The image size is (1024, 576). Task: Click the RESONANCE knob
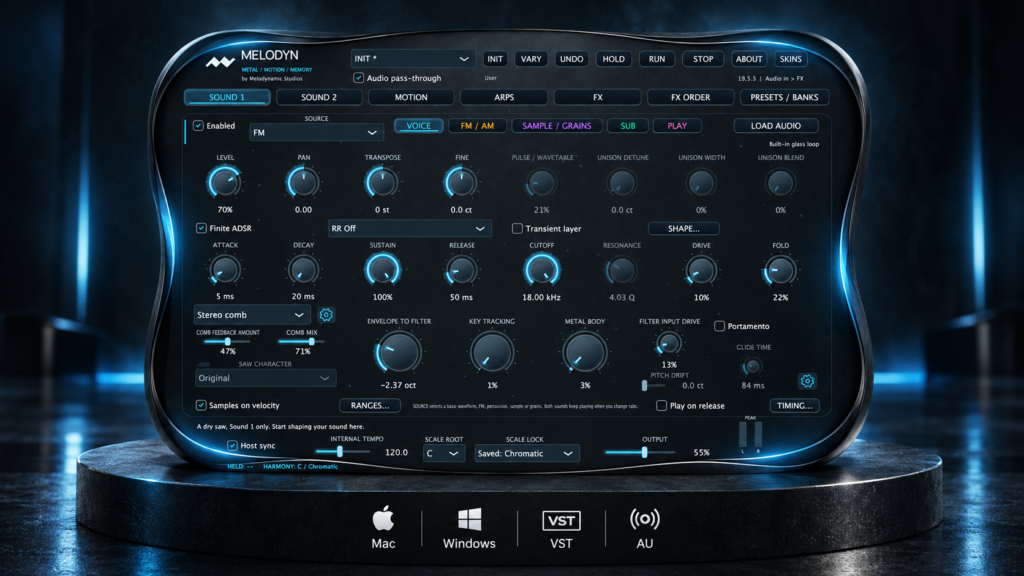tap(621, 270)
